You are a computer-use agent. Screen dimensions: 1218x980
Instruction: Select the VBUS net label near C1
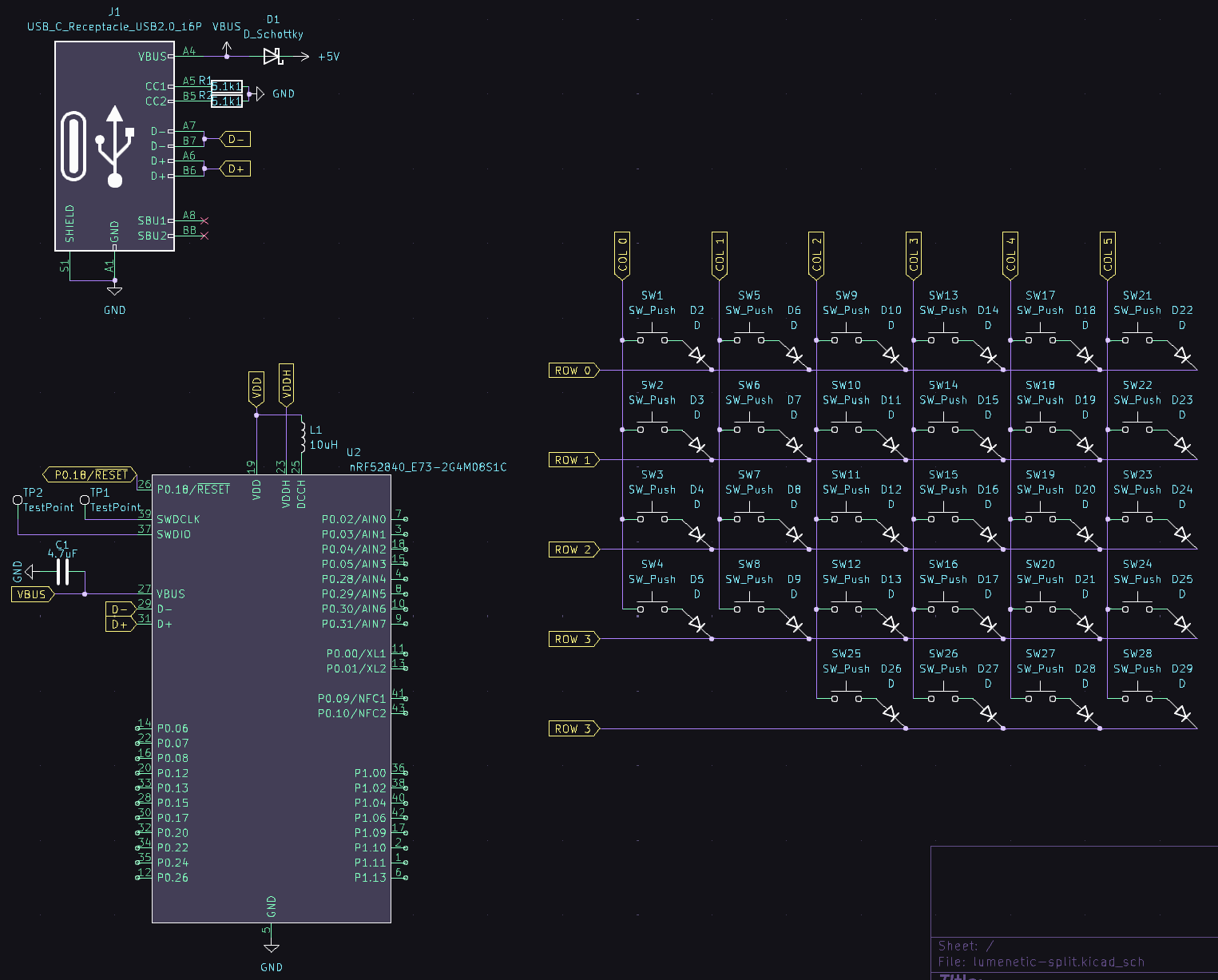tap(30, 593)
